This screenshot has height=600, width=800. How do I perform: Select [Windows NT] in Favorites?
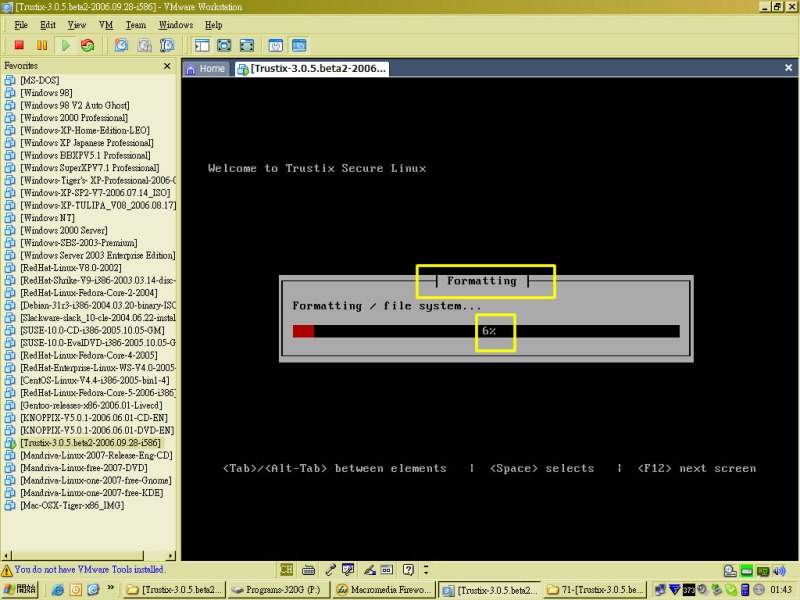pos(47,218)
